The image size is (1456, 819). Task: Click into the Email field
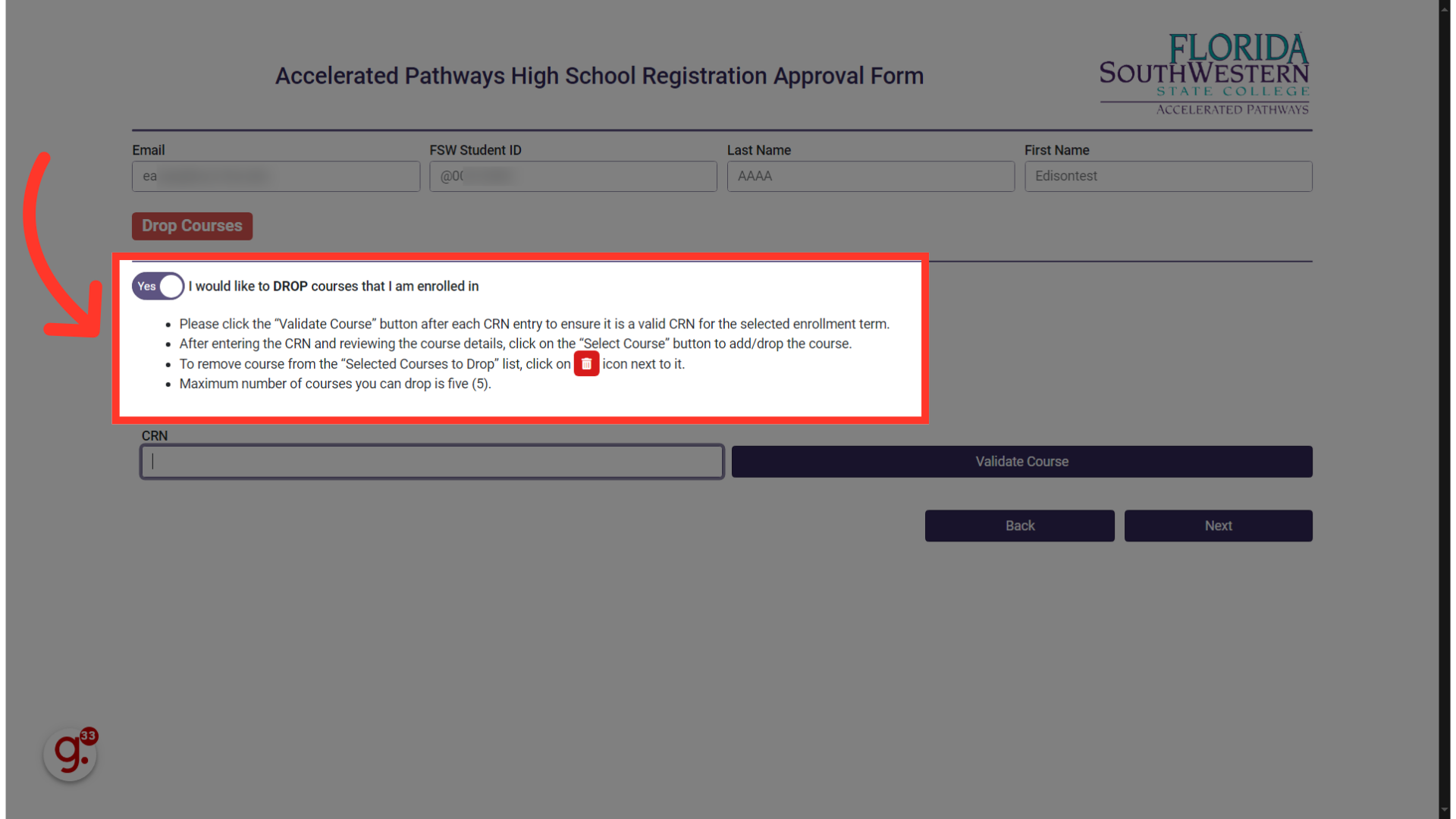[x=276, y=176]
